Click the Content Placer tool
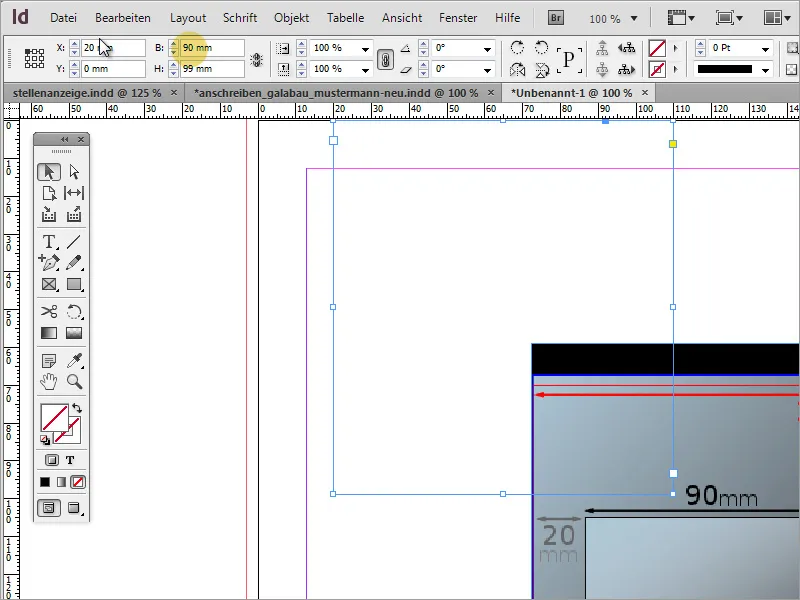 pos(74,214)
